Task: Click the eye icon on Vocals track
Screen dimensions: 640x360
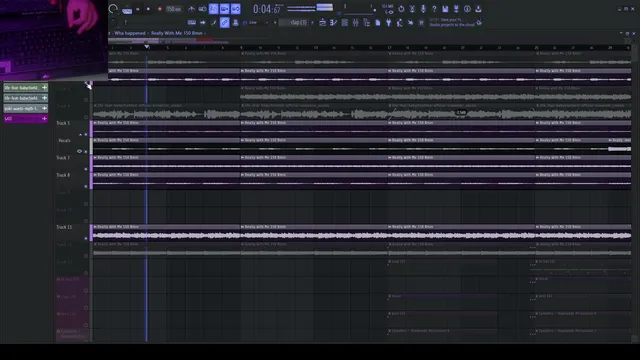Action: [x=80, y=151]
